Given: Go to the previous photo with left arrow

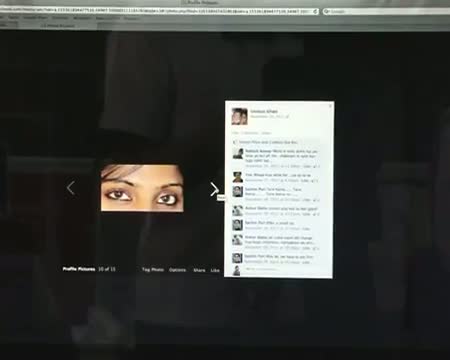Looking at the screenshot, I should click(x=70, y=188).
